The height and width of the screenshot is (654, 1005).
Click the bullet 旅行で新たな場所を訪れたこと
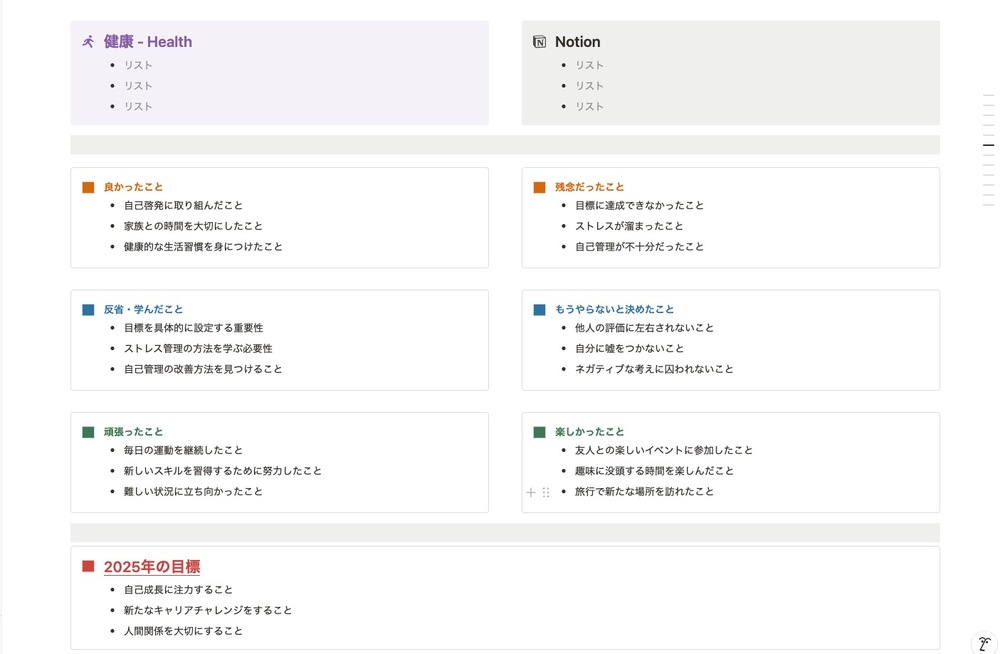(644, 492)
